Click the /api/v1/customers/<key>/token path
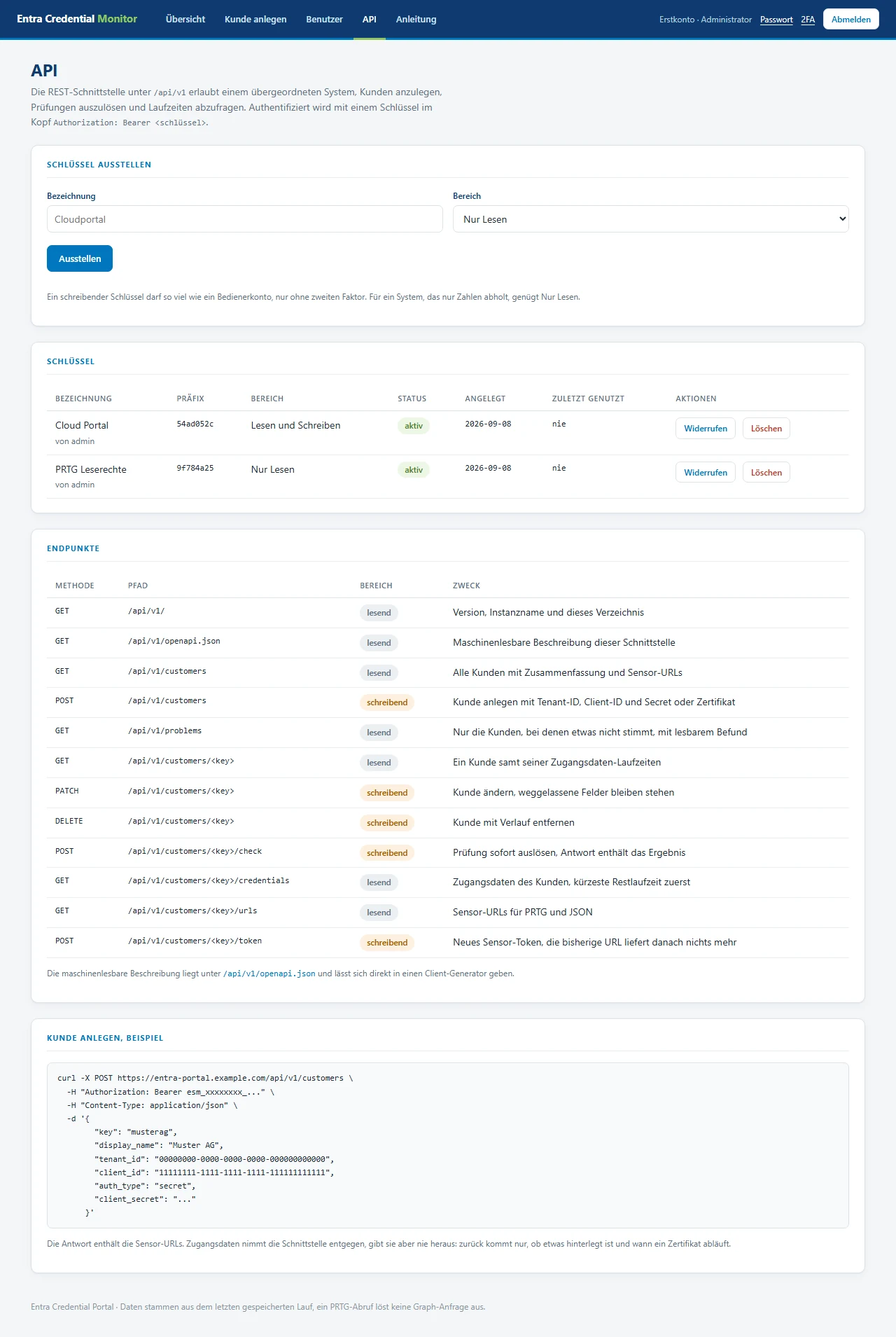Image resolution: width=896 pixels, height=1337 pixels. pyautogui.click(x=195, y=941)
